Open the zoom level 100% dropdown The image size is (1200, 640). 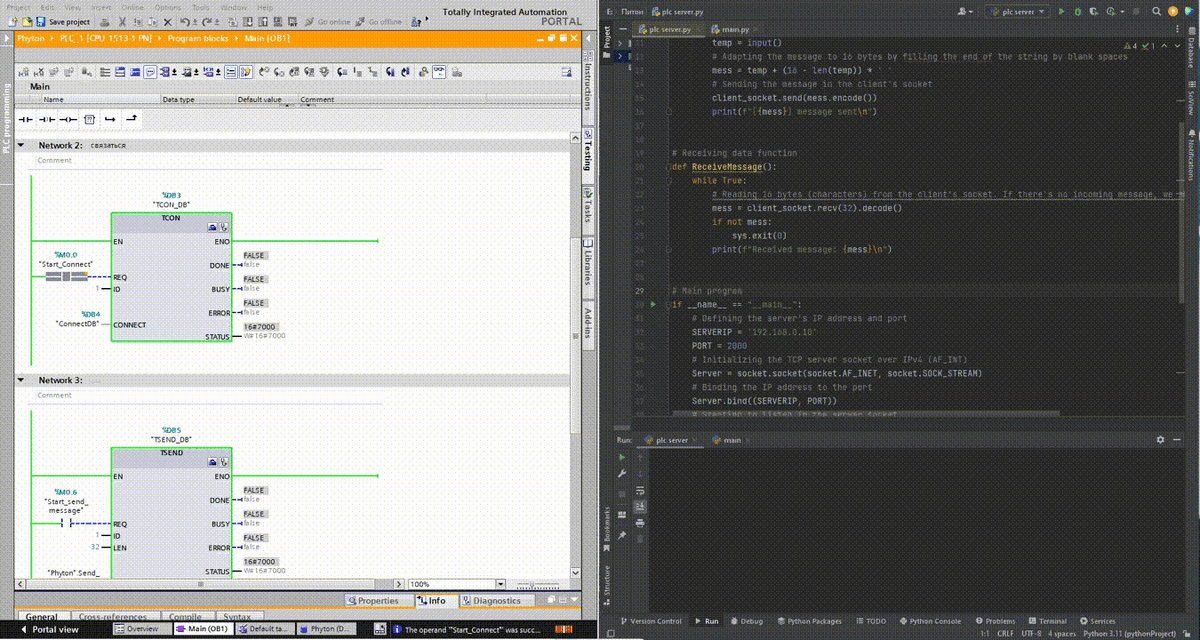pos(500,584)
